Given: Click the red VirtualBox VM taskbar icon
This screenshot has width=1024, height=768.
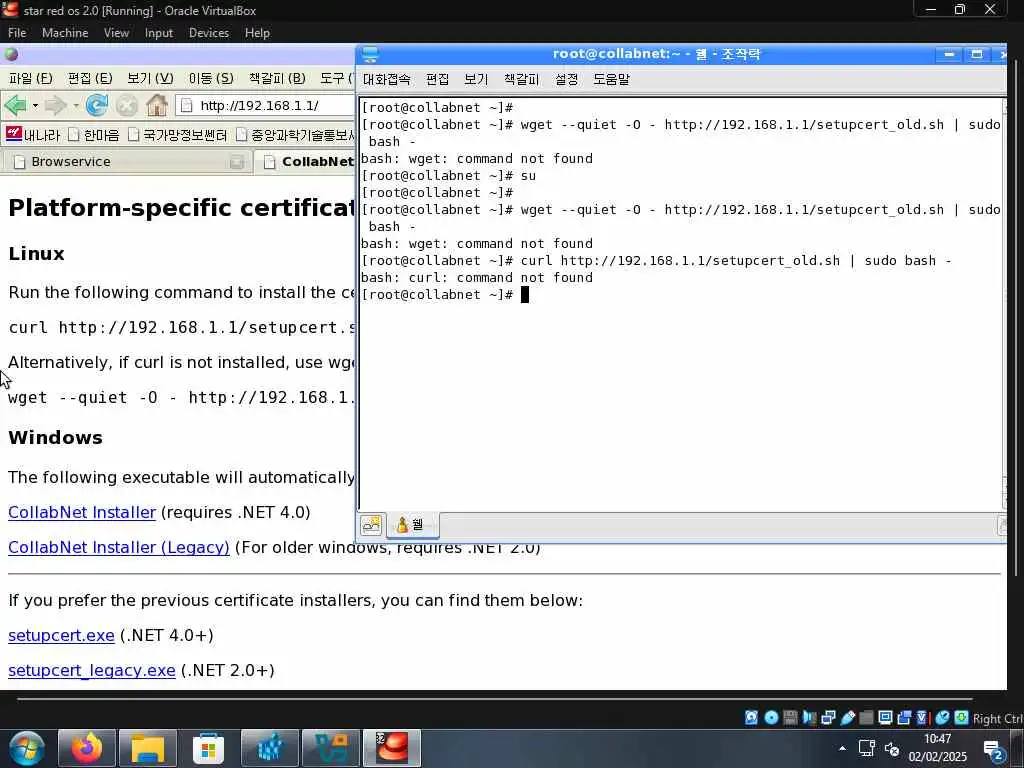Looking at the screenshot, I should point(392,748).
